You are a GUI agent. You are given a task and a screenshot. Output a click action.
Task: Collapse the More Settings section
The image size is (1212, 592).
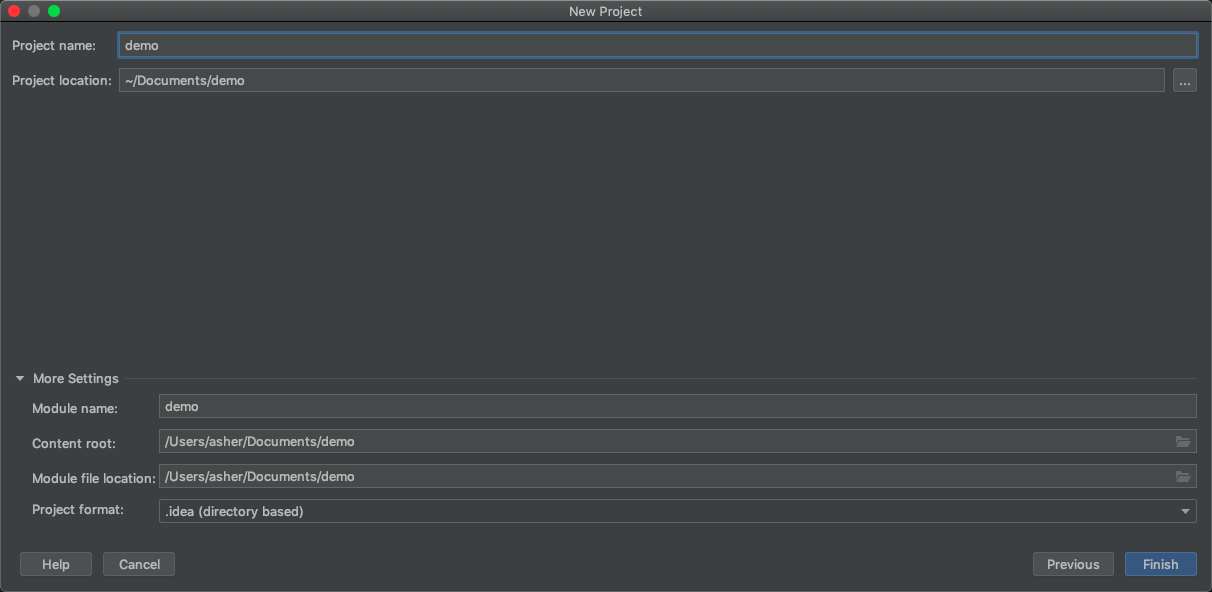coord(20,379)
